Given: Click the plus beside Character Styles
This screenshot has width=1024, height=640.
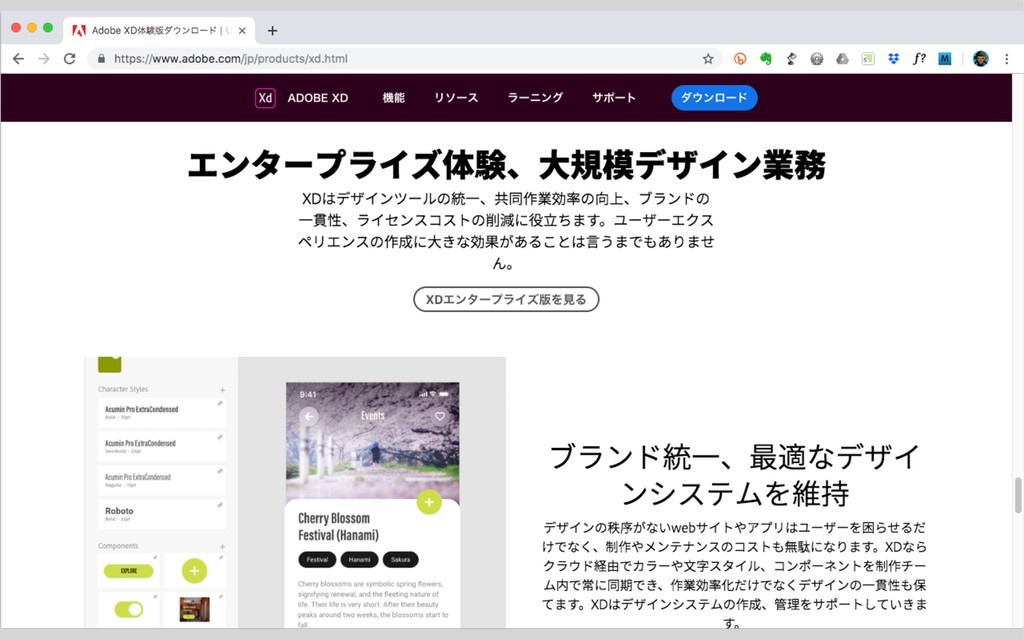Looking at the screenshot, I should pyautogui.click(x=223, y=390).
